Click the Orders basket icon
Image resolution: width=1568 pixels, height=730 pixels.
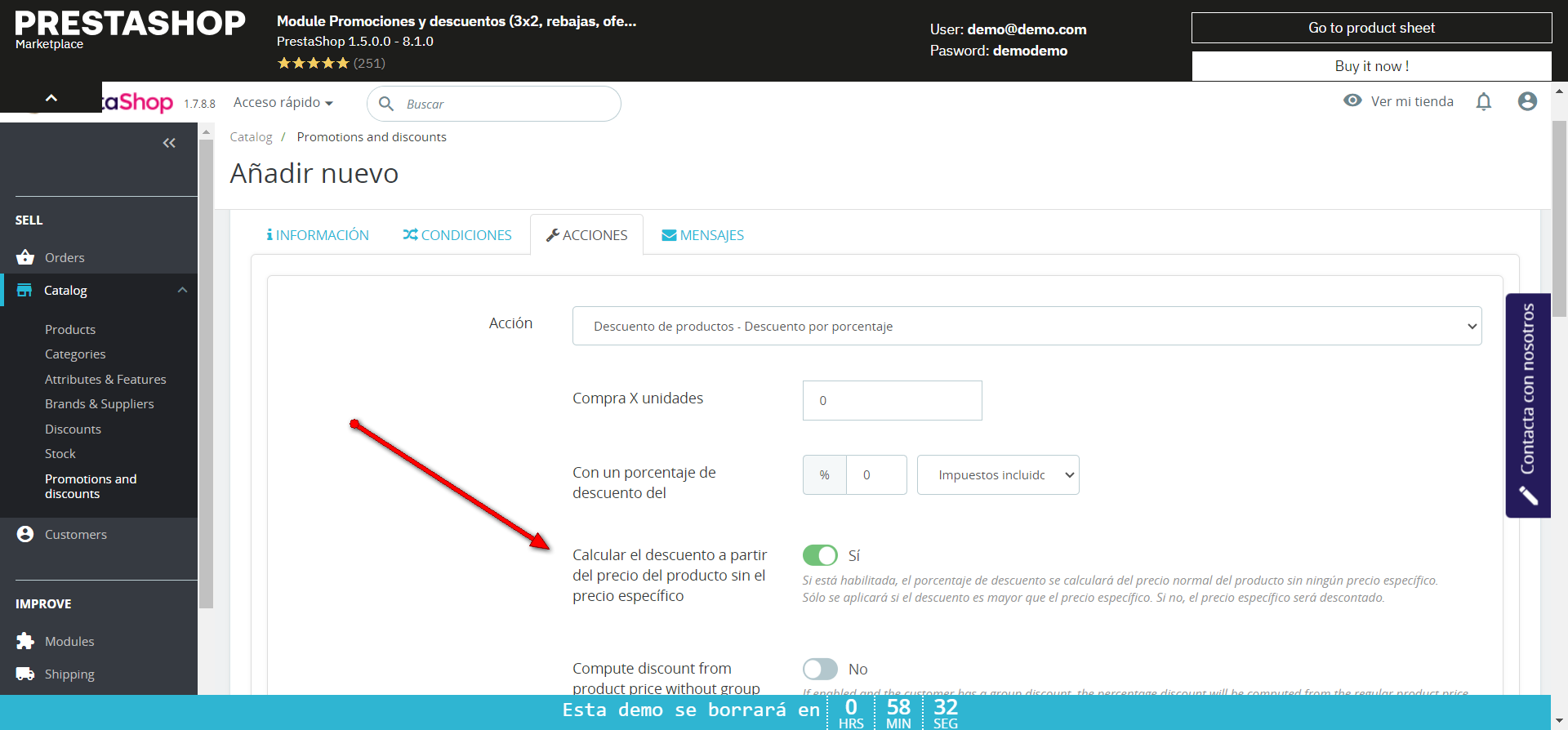pos(25,257)
